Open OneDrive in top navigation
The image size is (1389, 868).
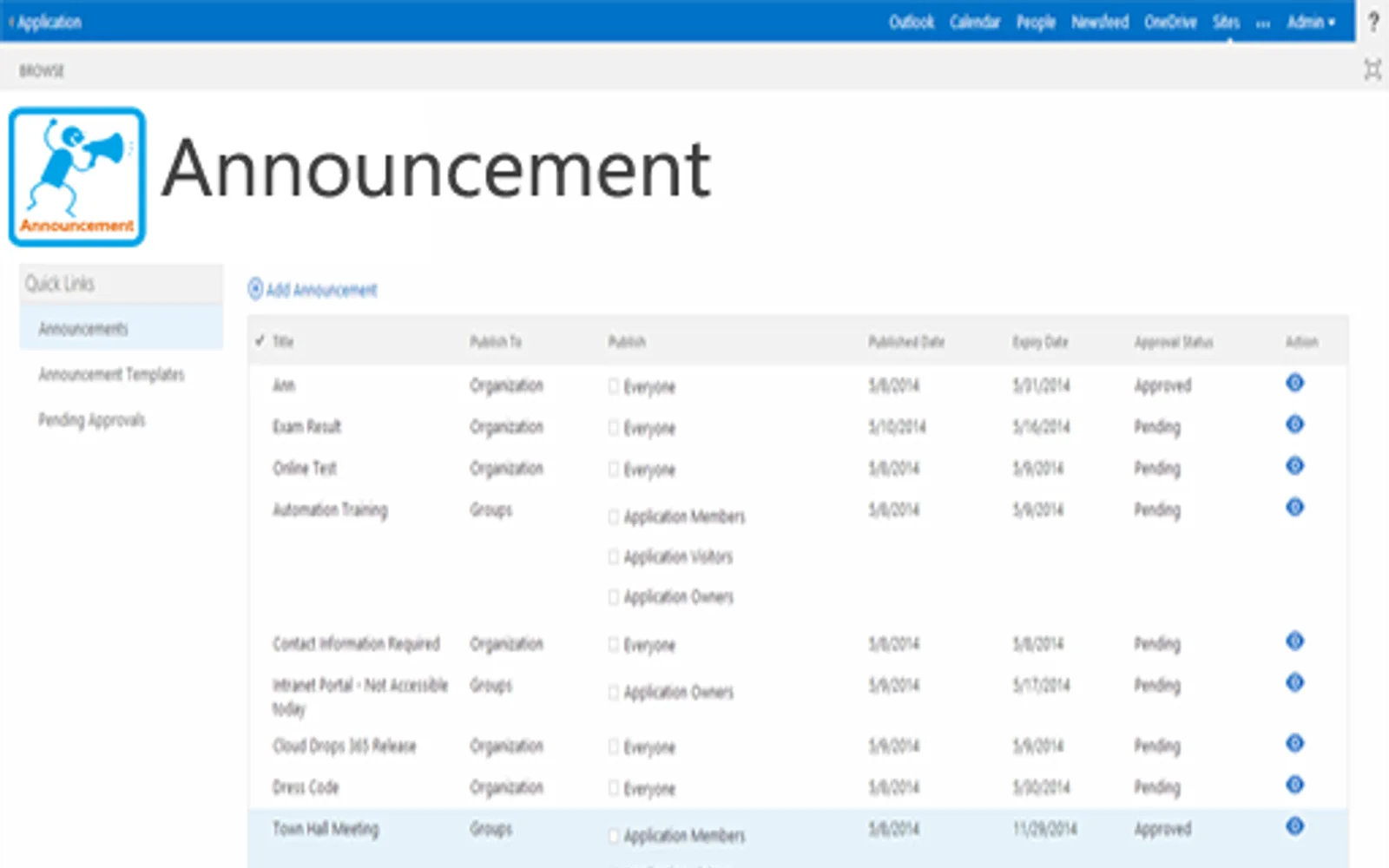point(1170,22)
